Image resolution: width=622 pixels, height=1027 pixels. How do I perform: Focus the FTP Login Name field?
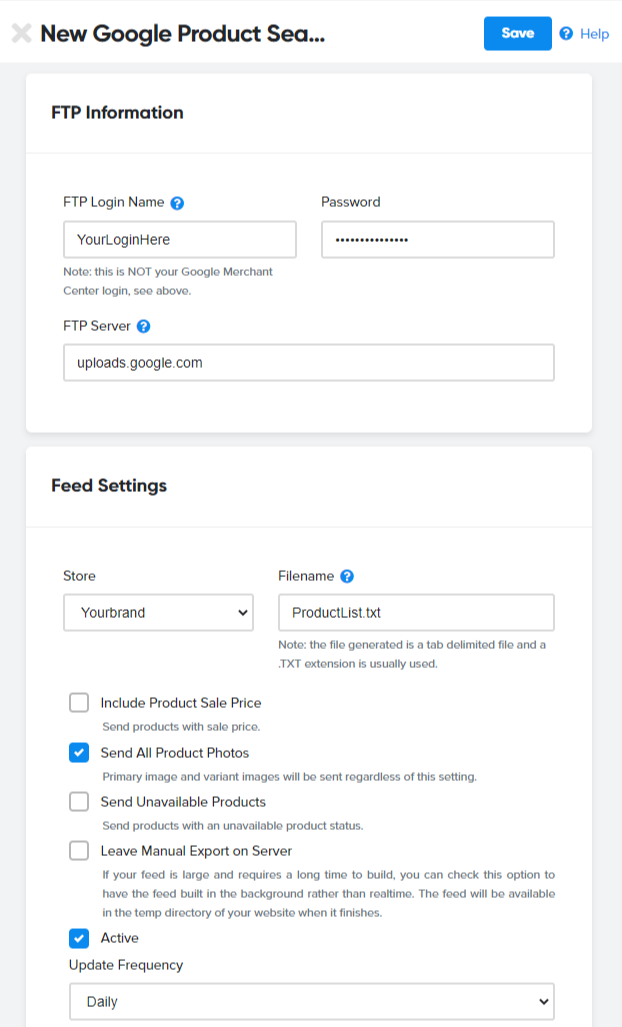(180, 240)
